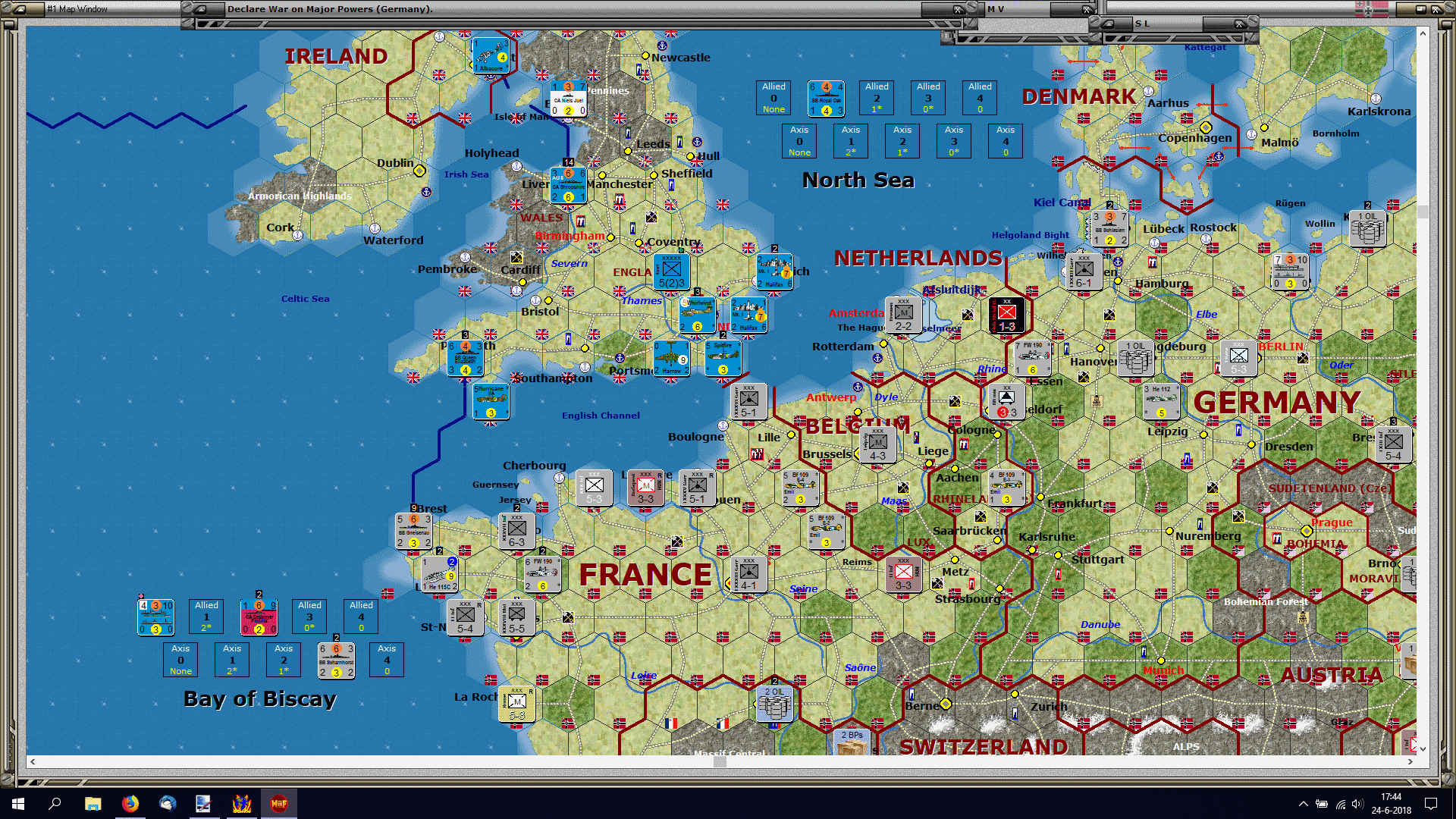Select the Spitfire fighter counter
This screenshot has height=819, width=1456.
723,358
